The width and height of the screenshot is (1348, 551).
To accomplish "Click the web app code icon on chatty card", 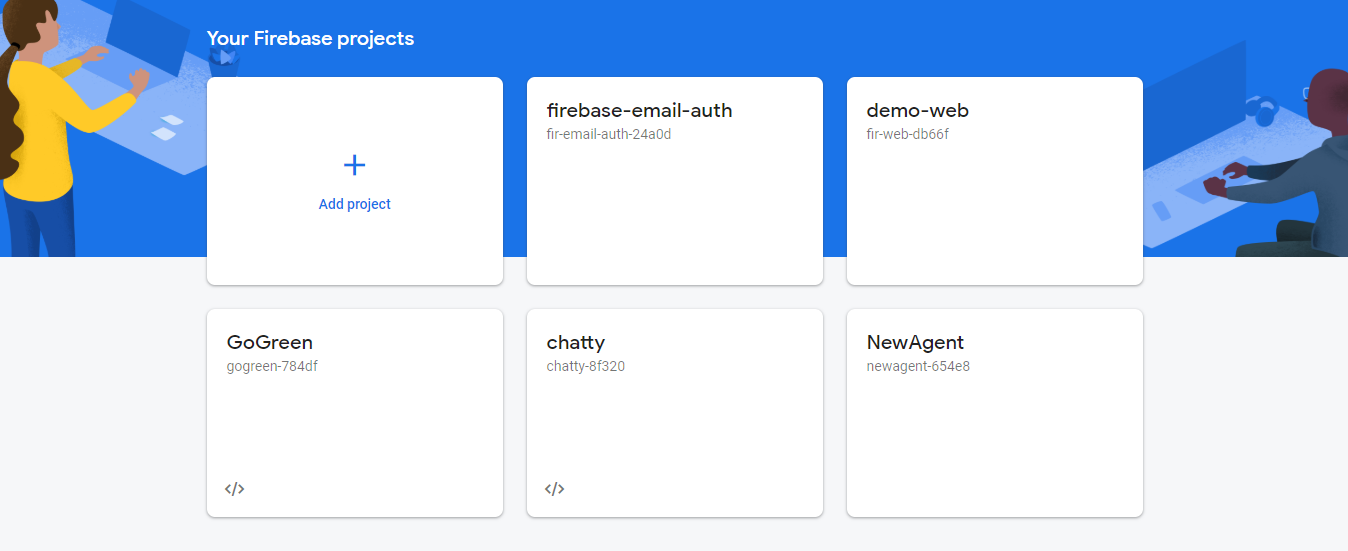I will (555, 489).
